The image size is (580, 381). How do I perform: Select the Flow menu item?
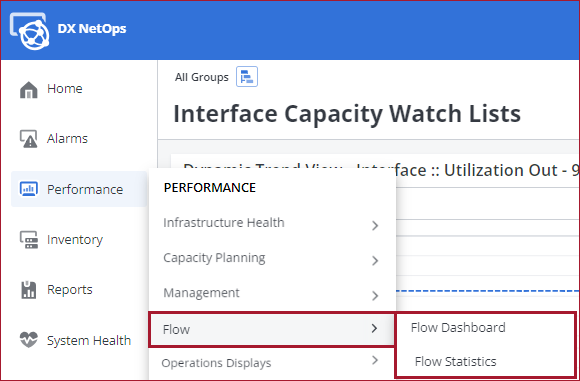[x=272, y=329]
